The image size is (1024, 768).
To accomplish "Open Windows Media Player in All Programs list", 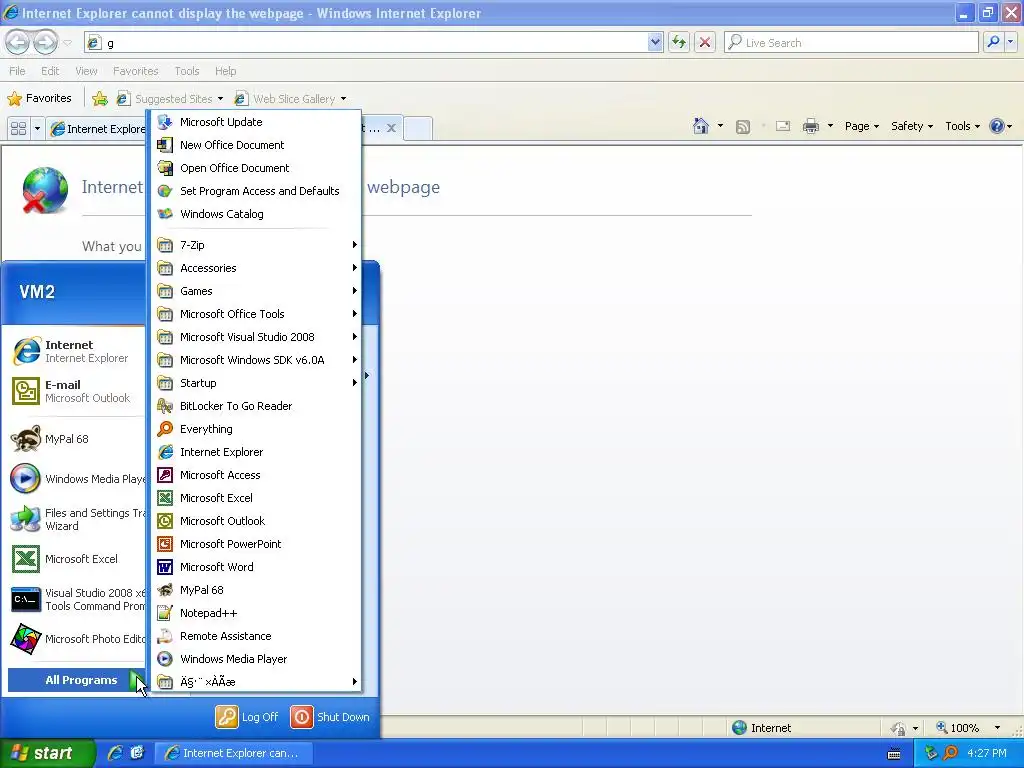I will click(x=256, y=659).
